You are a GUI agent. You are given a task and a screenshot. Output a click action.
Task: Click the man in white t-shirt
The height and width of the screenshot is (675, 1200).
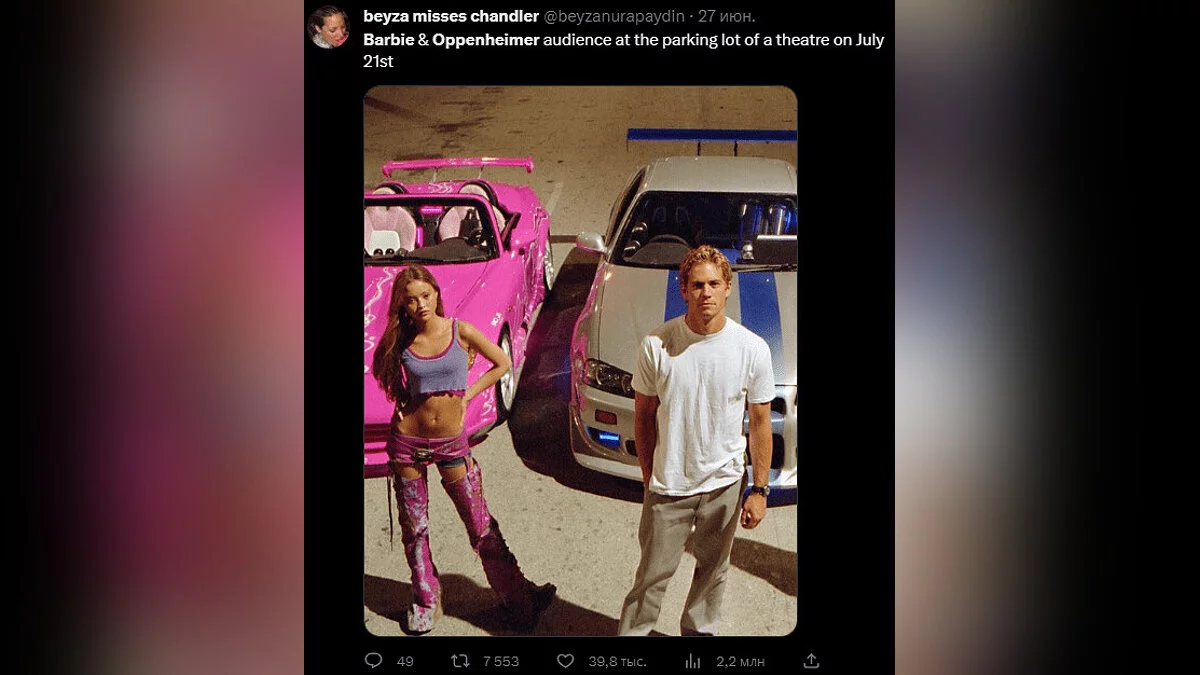click(x=700, y=440)
